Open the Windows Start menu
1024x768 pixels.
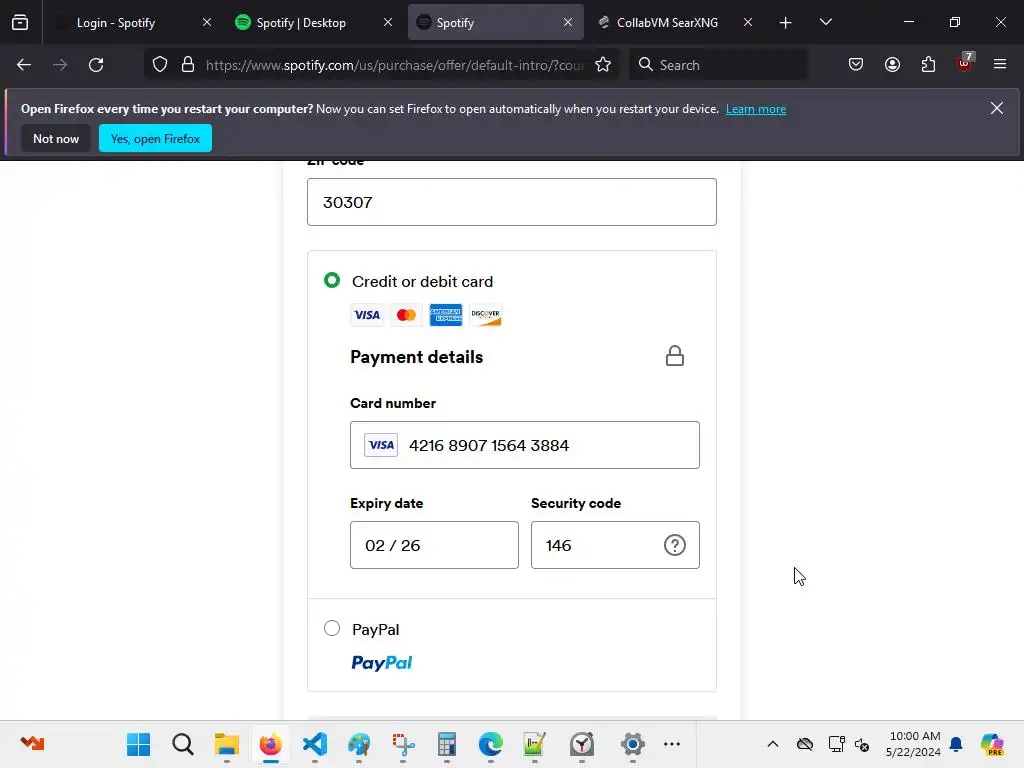point(138,744)
